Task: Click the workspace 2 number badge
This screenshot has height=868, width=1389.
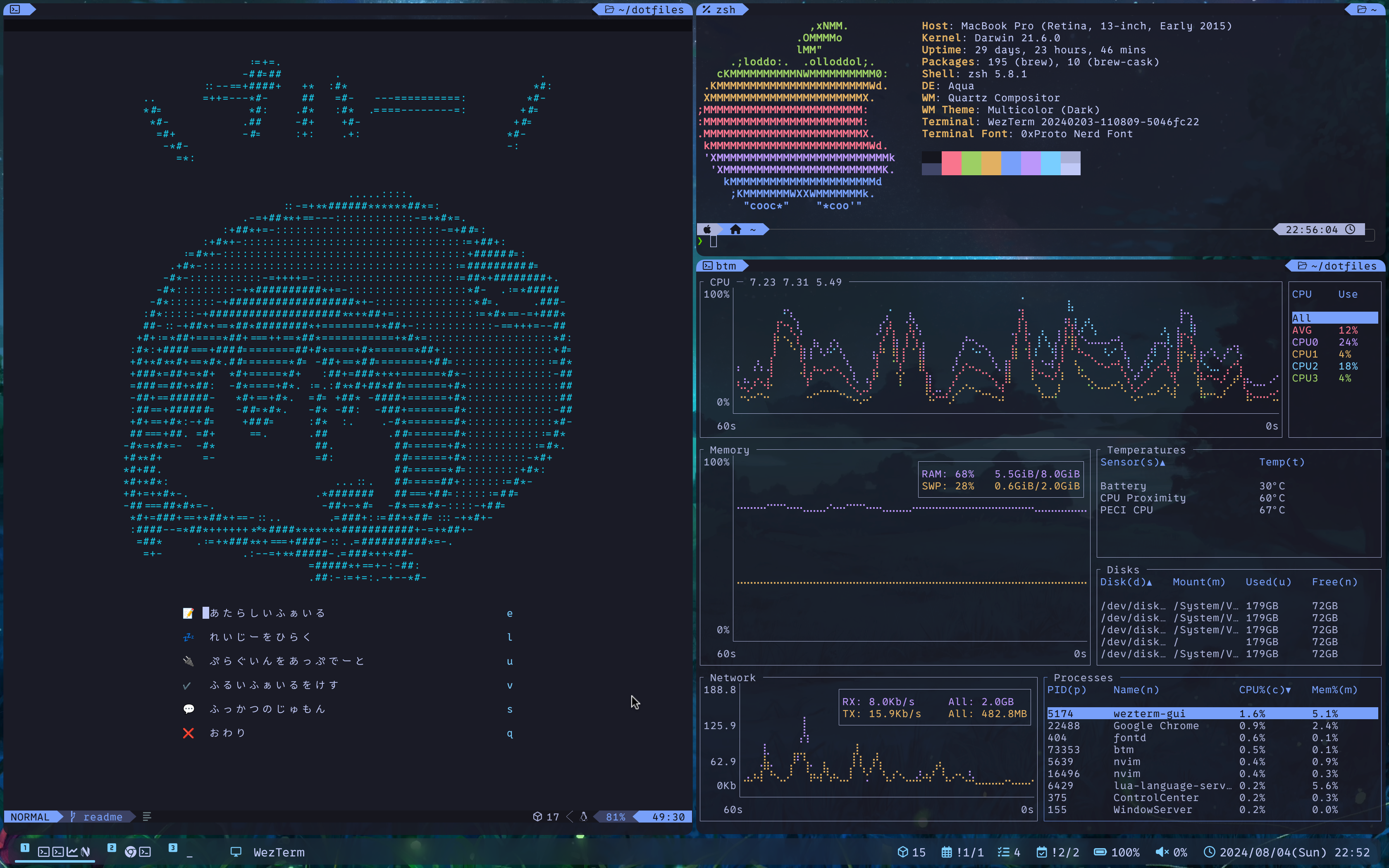Action: 112,847
